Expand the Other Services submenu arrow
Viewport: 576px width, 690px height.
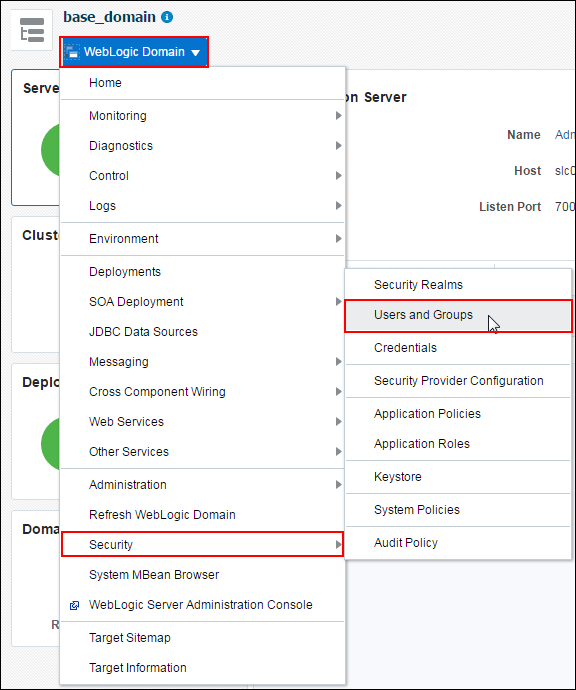point(338,451)
